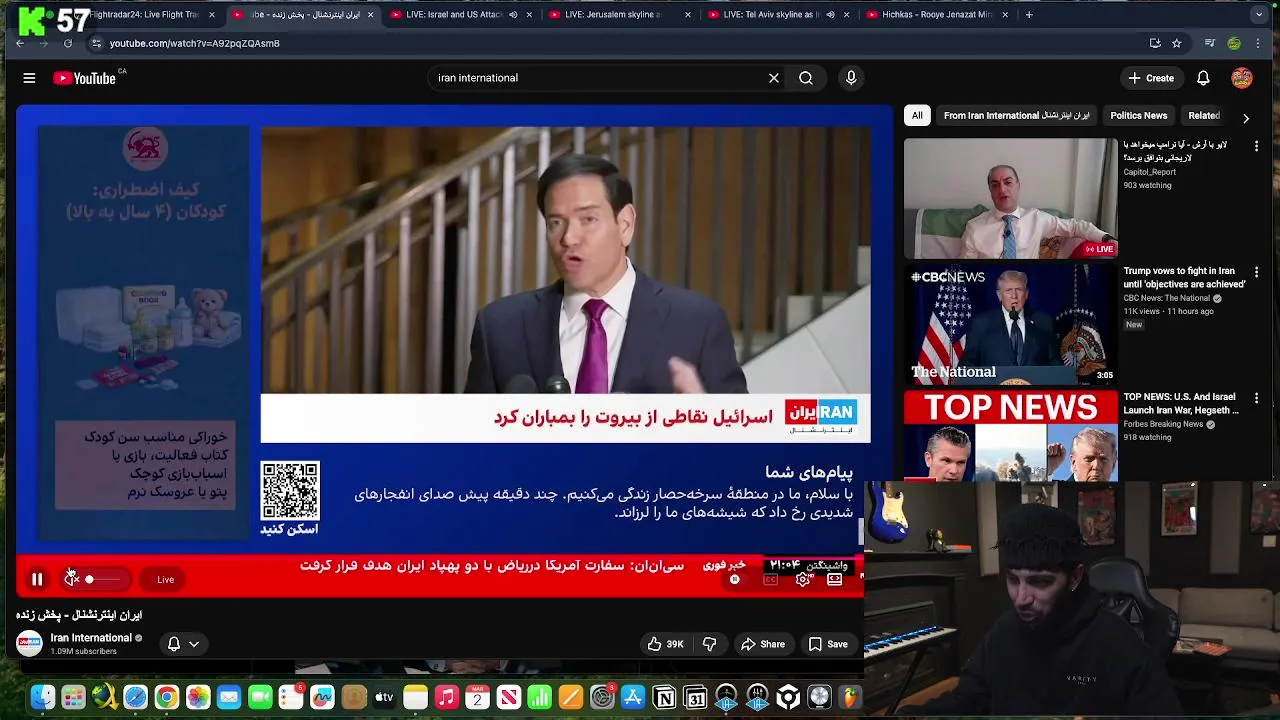
Task: Reload the page in the browser
Action: (68, 43)
